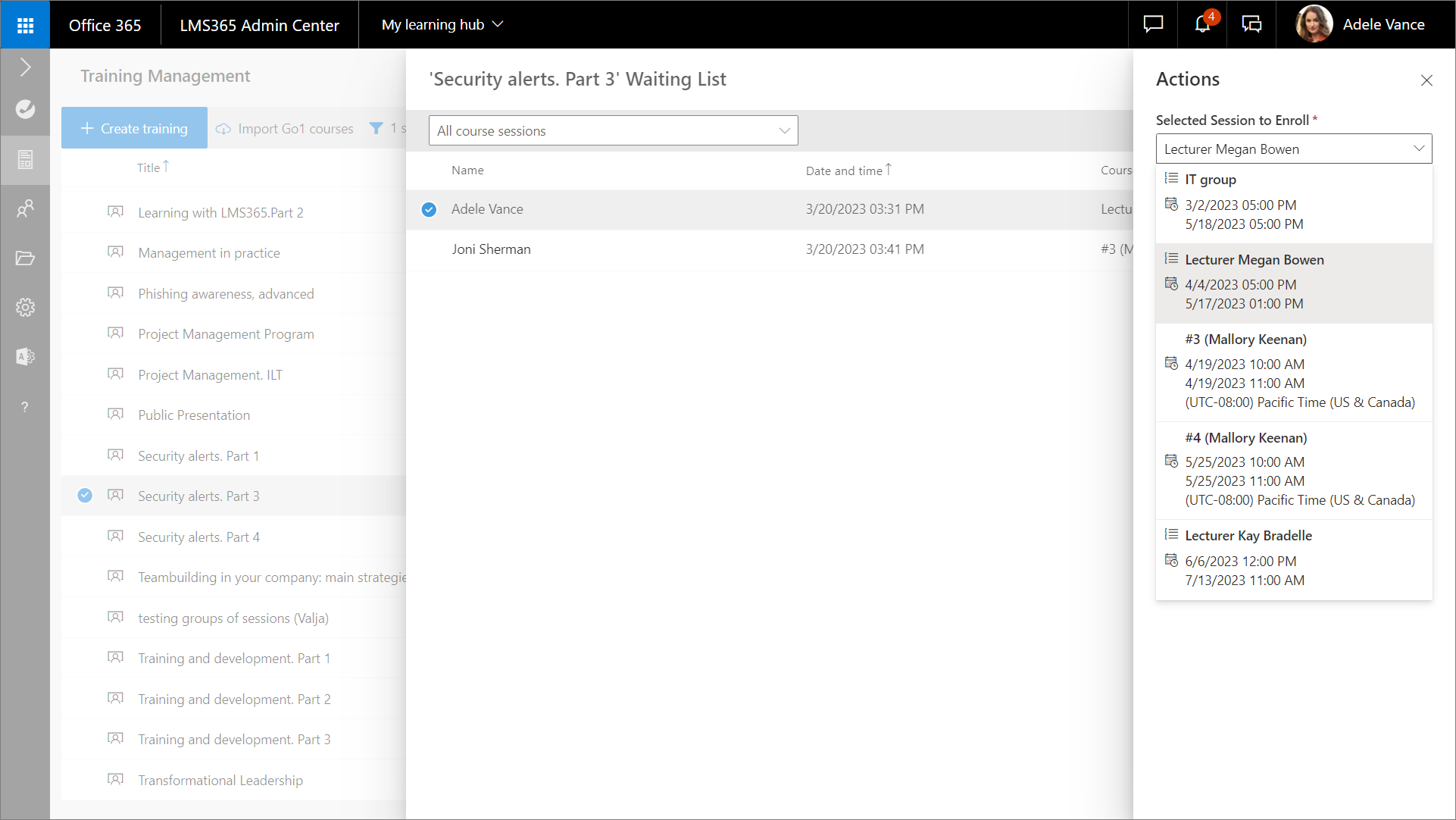Open the chat message icon in header
1456x820 pixels.
click(1153, 24)
